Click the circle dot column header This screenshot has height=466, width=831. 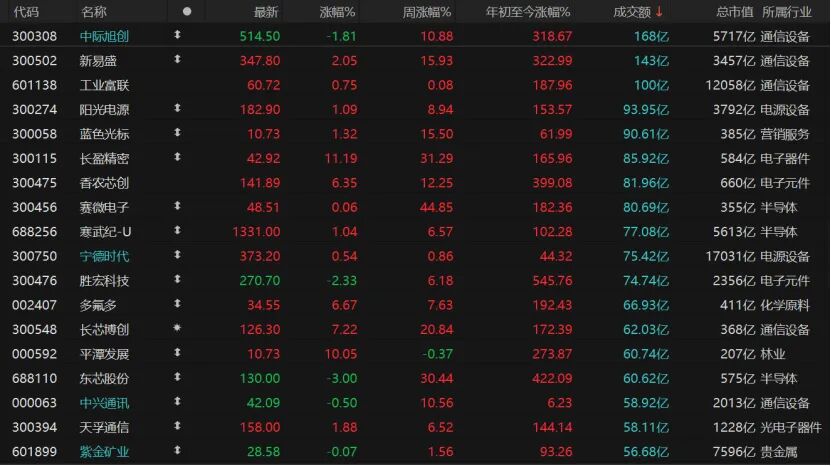(x=186, y=12)
